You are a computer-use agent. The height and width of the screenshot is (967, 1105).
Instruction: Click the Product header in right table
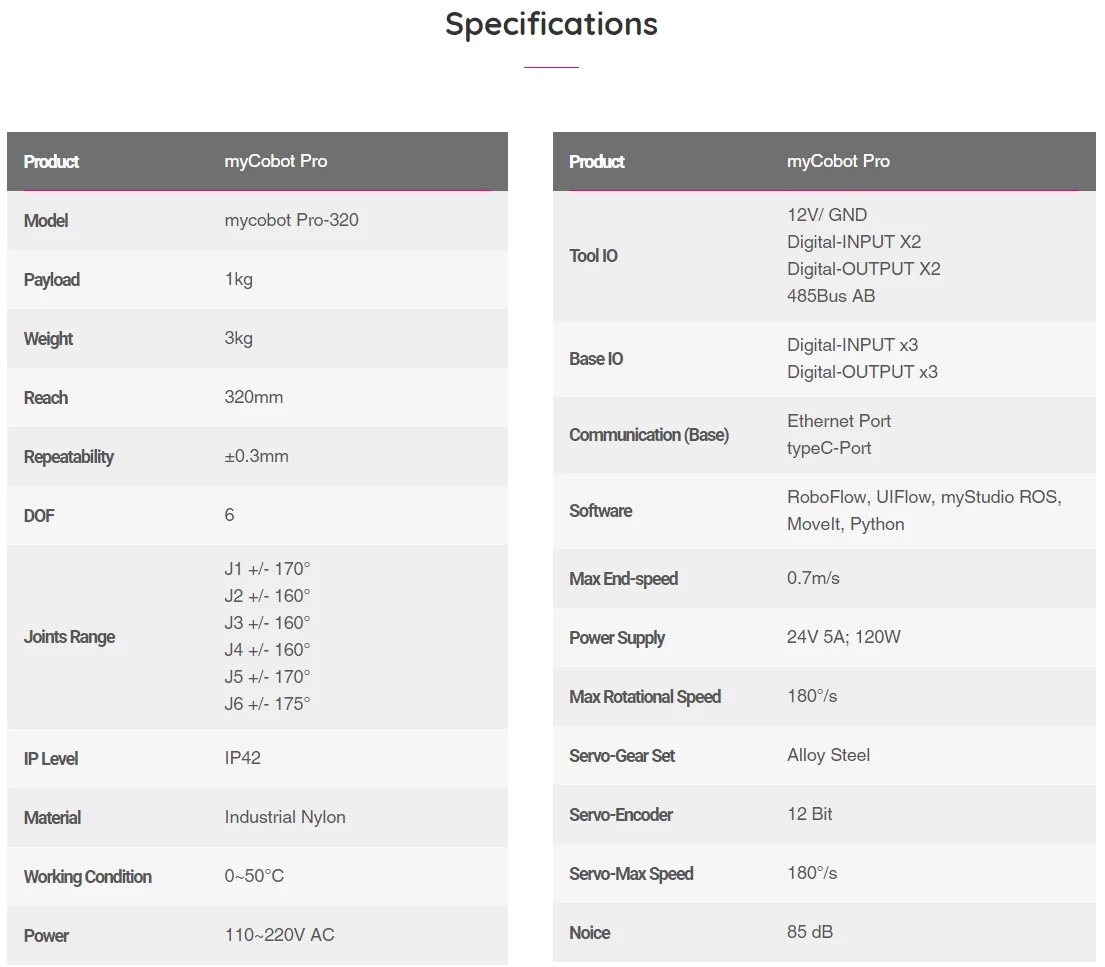[597, 162]
